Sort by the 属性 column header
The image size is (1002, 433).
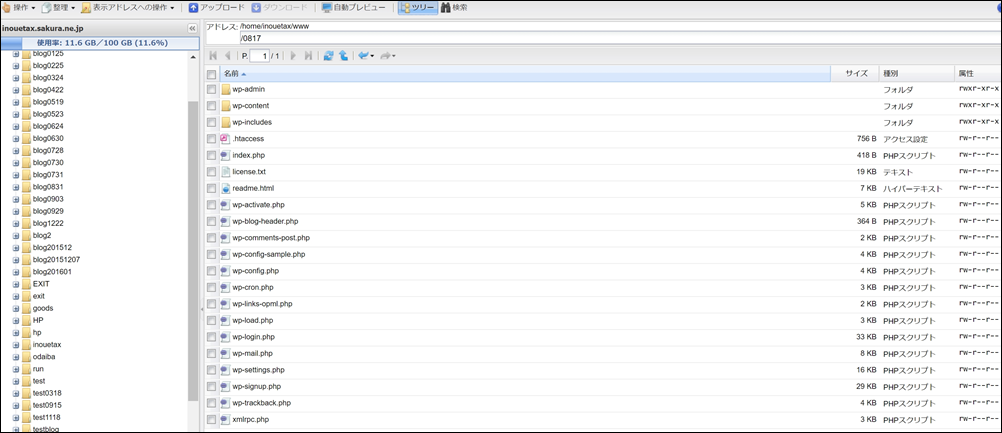(x=978, y=73)
